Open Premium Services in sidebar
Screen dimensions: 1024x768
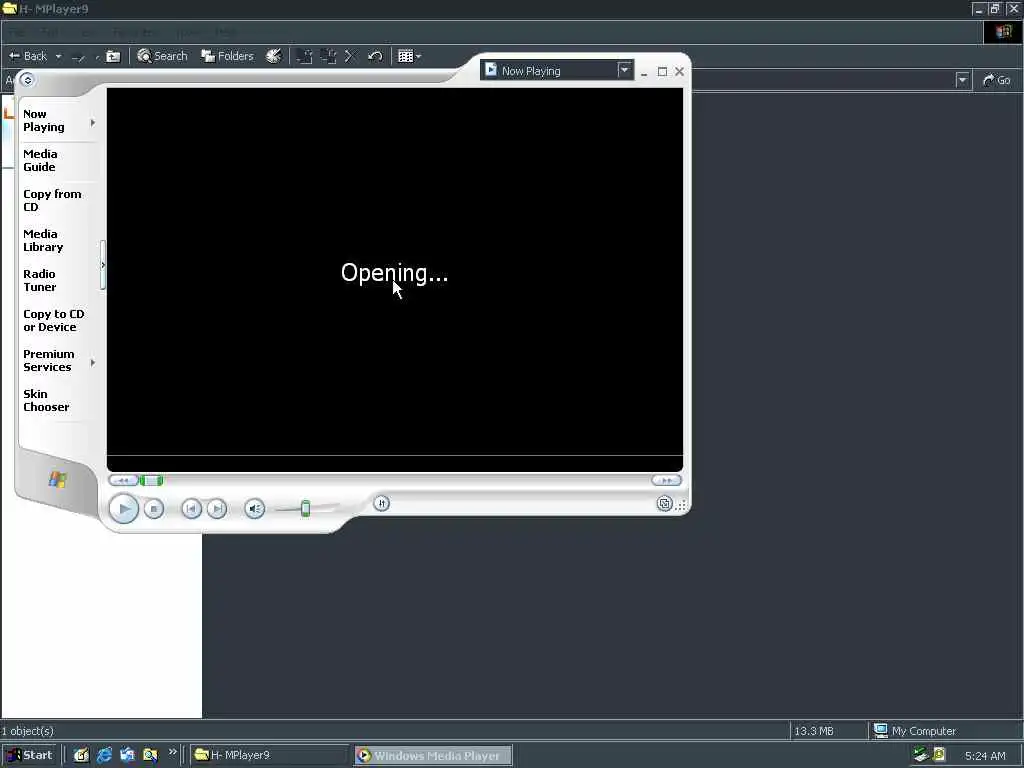click(x=48, y=360)
